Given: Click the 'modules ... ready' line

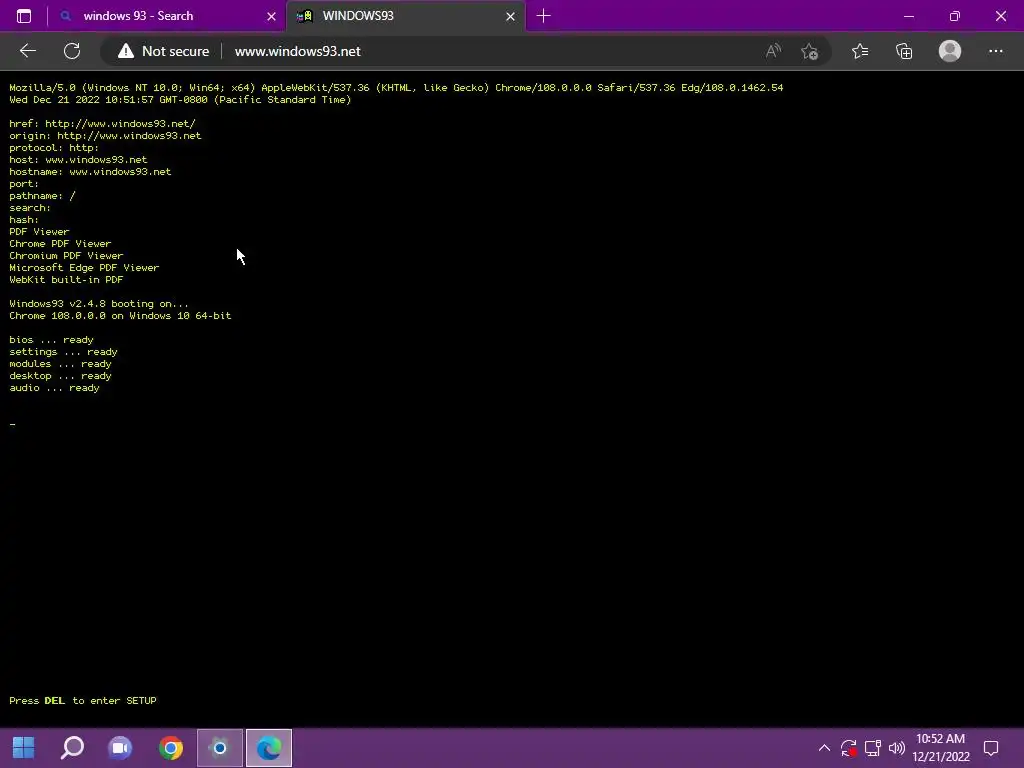Looking at the screenshot, I should click(x=60, y=364).
